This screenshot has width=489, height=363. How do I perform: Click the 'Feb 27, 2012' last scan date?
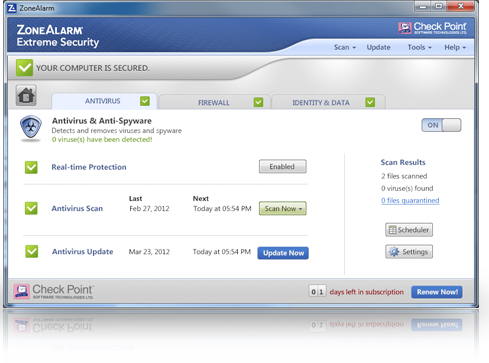[x=149, y=209]
